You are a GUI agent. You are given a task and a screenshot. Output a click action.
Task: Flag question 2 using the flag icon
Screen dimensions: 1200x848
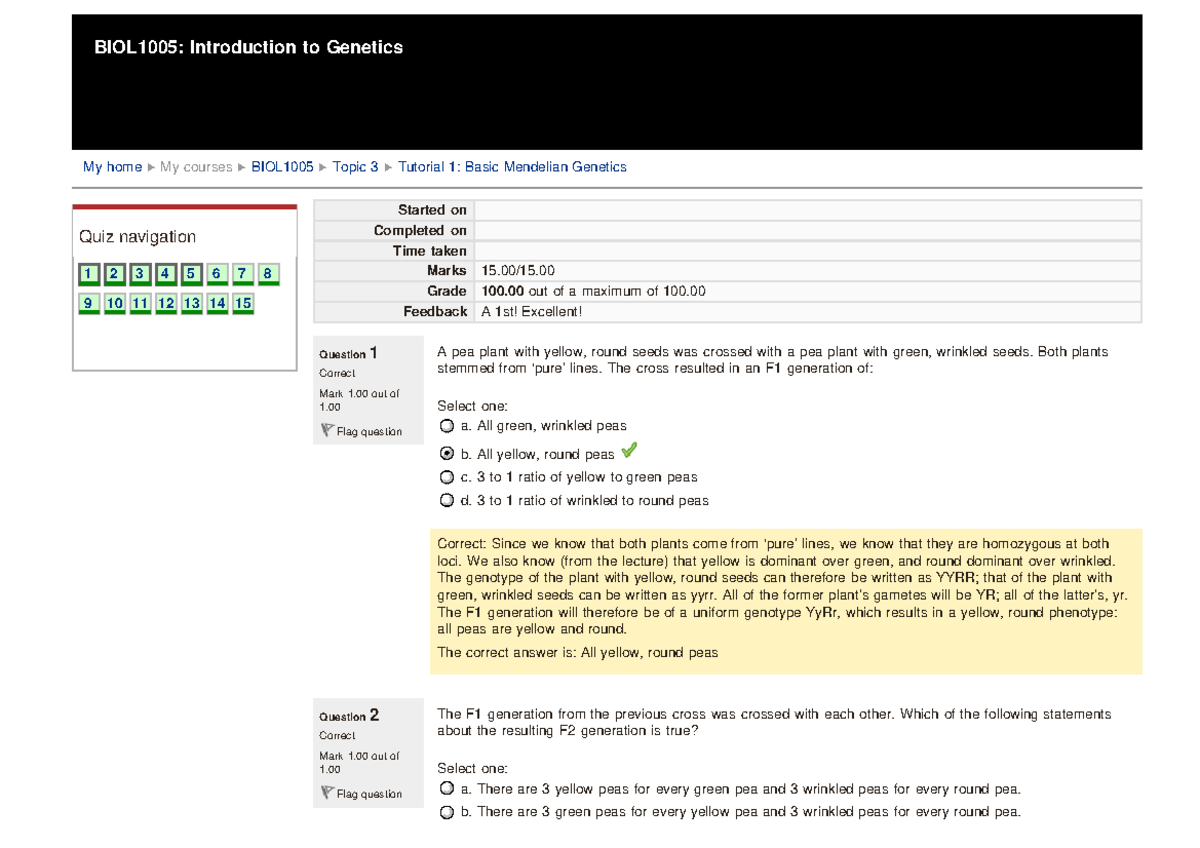[325, 793]
